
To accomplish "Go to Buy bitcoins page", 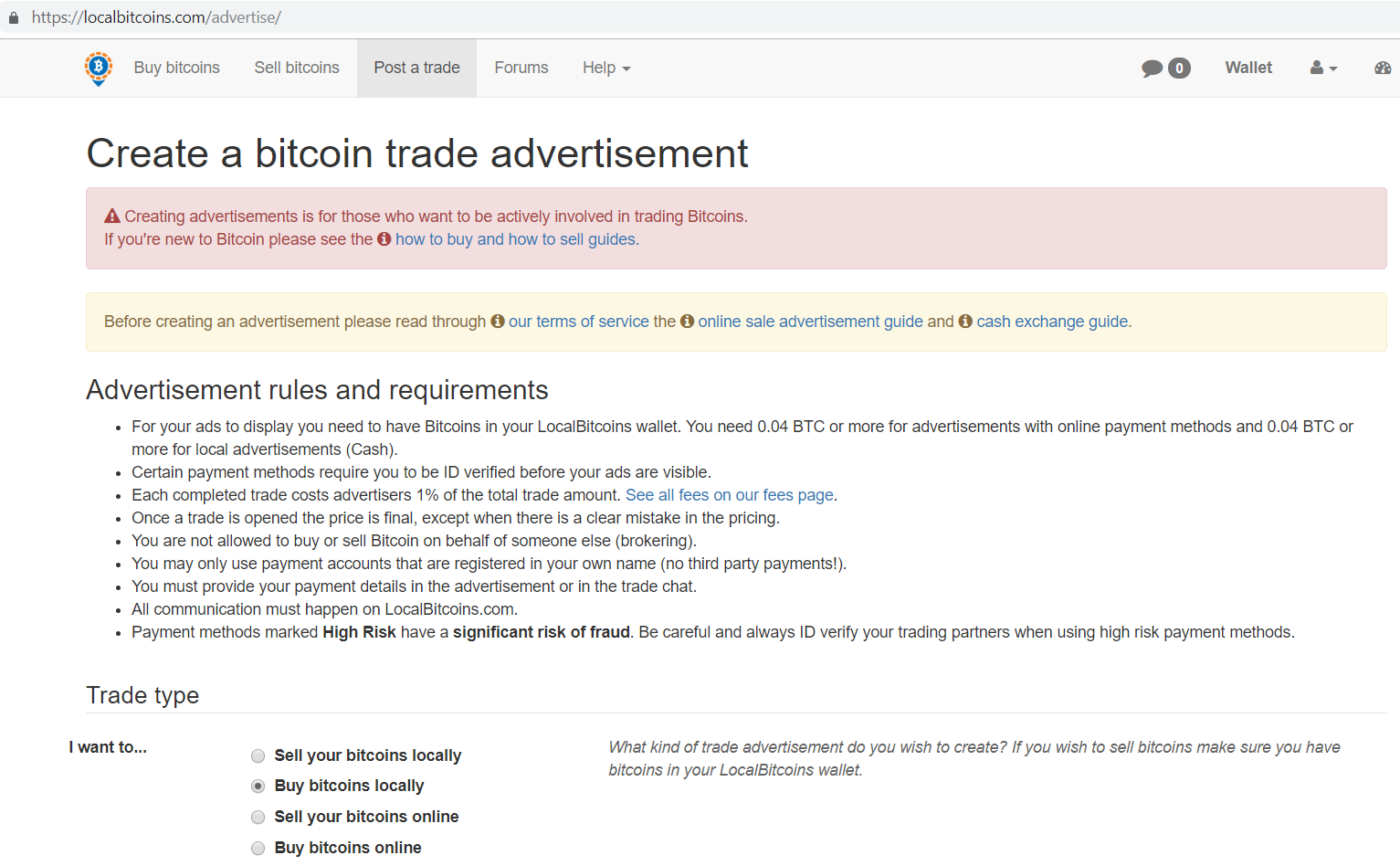I will click(177, 68).
